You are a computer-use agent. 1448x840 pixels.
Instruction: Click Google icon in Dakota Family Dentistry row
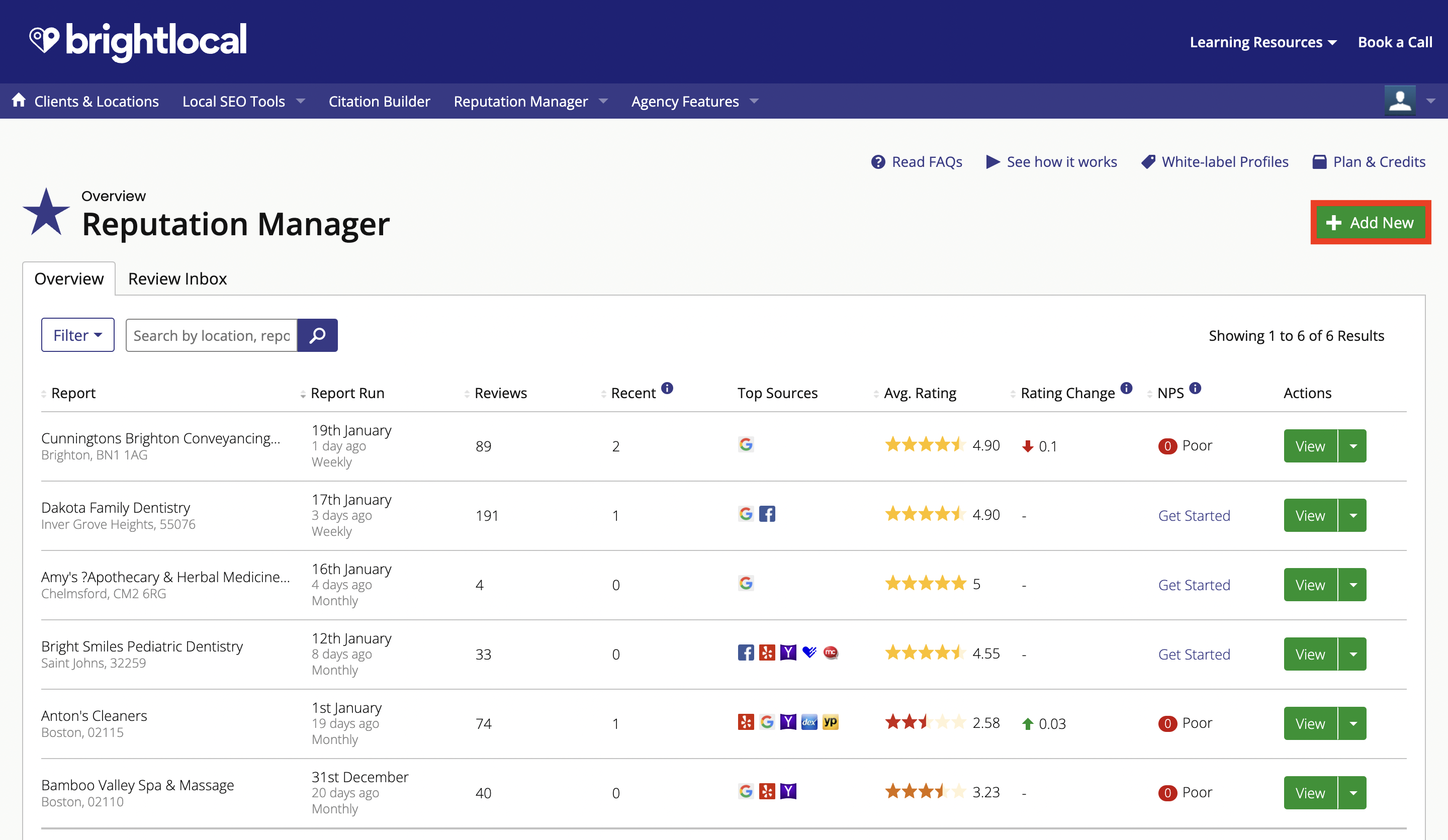tap(746, 514)
